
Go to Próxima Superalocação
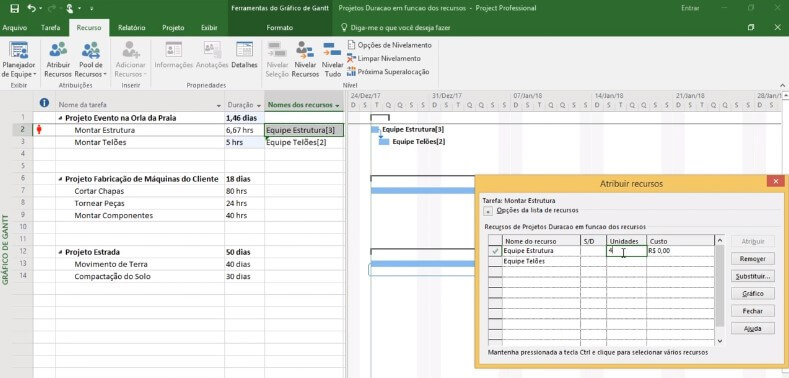pyautogui.click(x=388, y=71)
